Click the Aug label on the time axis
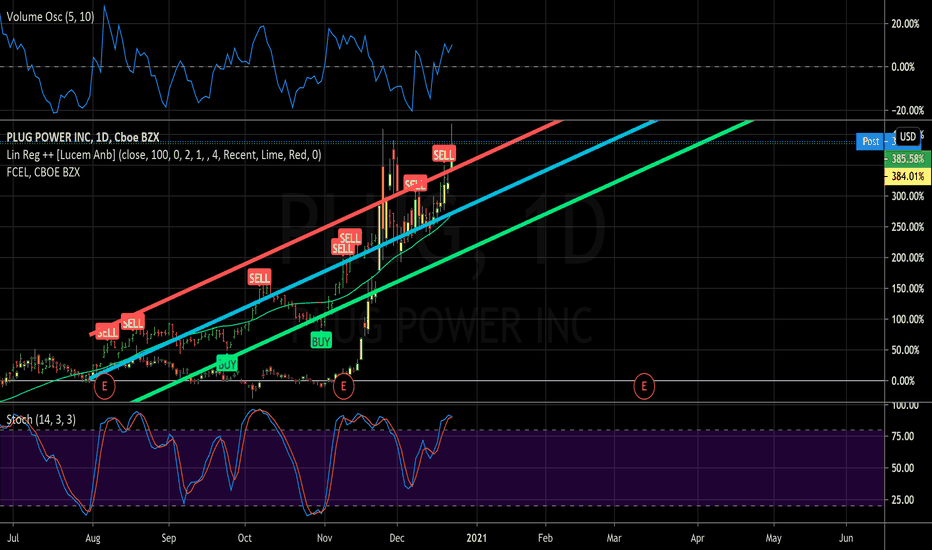The height and width of the screenshot is (550, 932). [93, 538]
